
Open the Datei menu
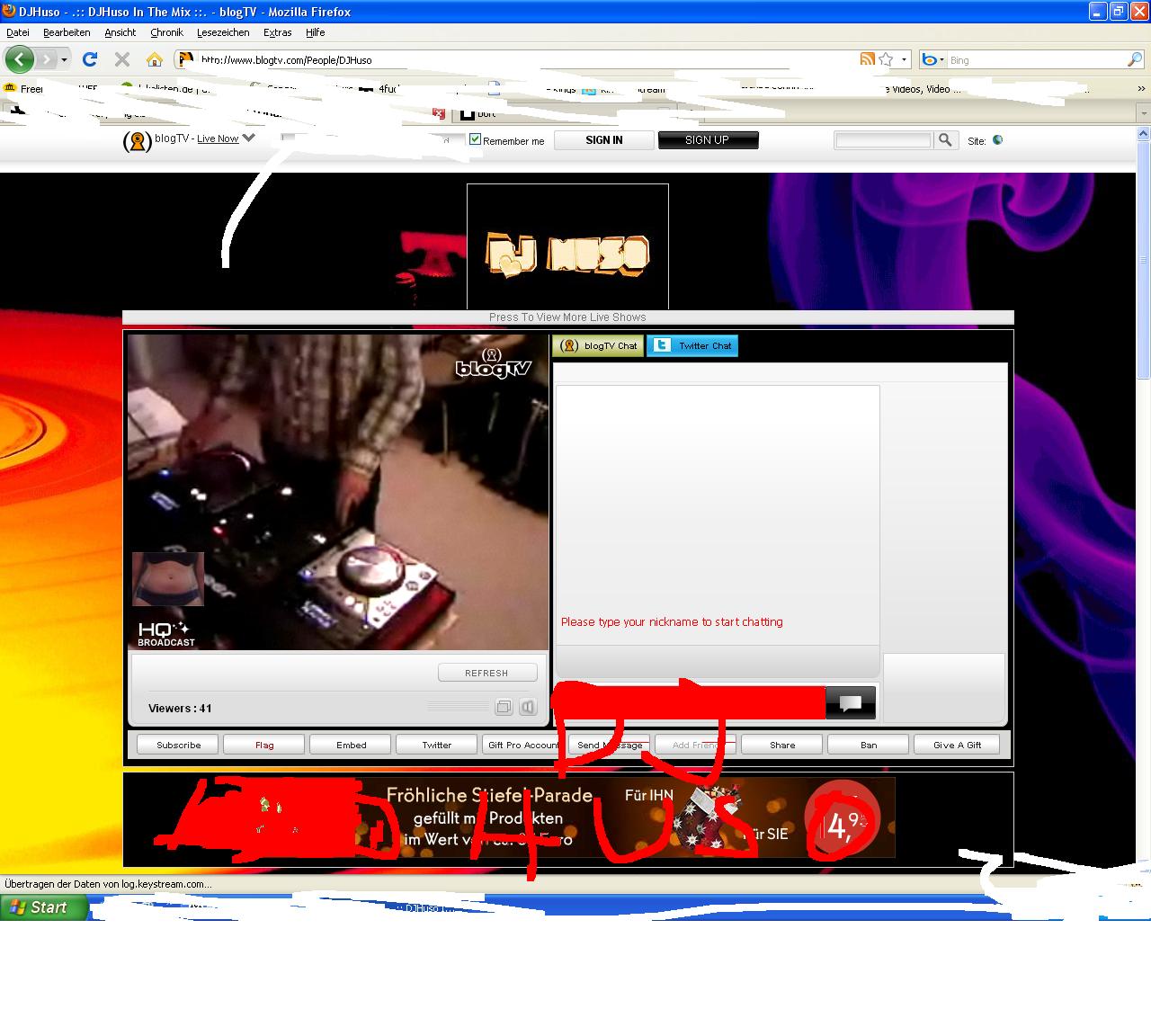[18, 32]
